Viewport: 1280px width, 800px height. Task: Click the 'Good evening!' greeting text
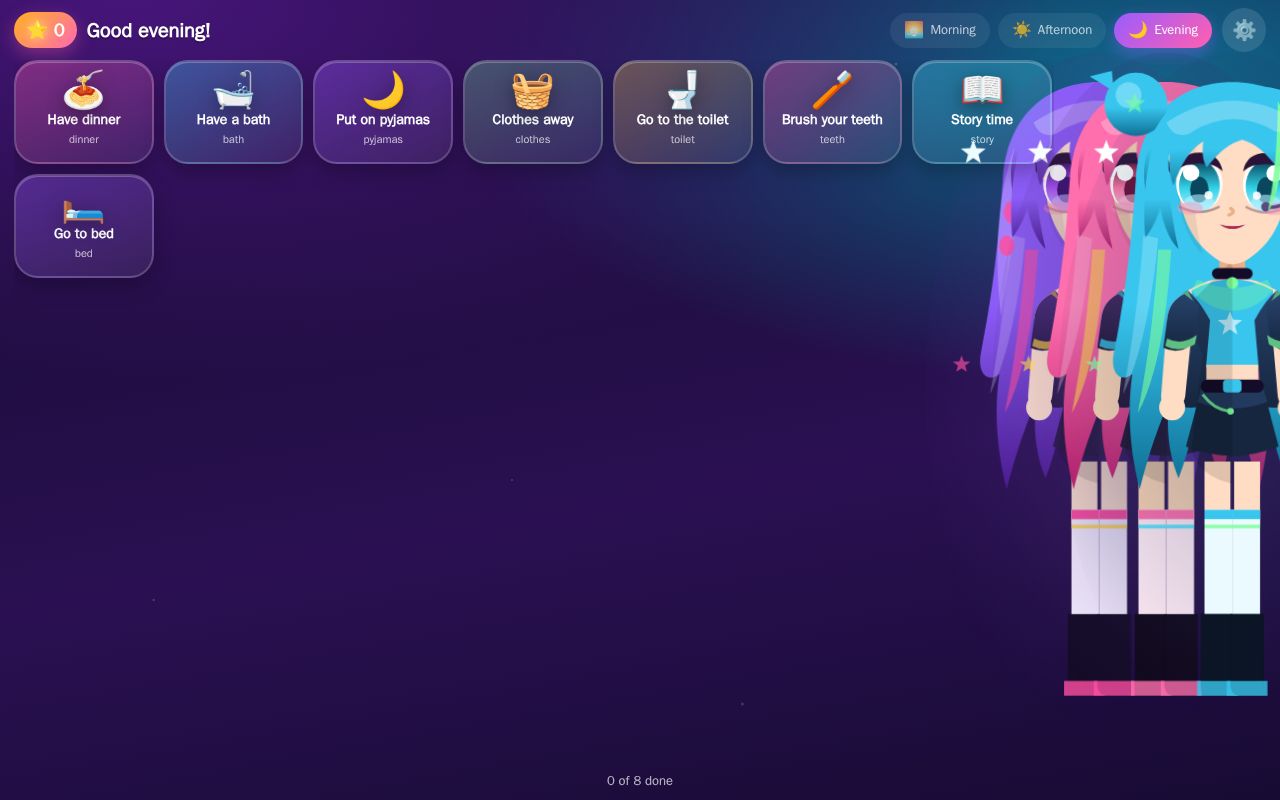tap(148, 30)
